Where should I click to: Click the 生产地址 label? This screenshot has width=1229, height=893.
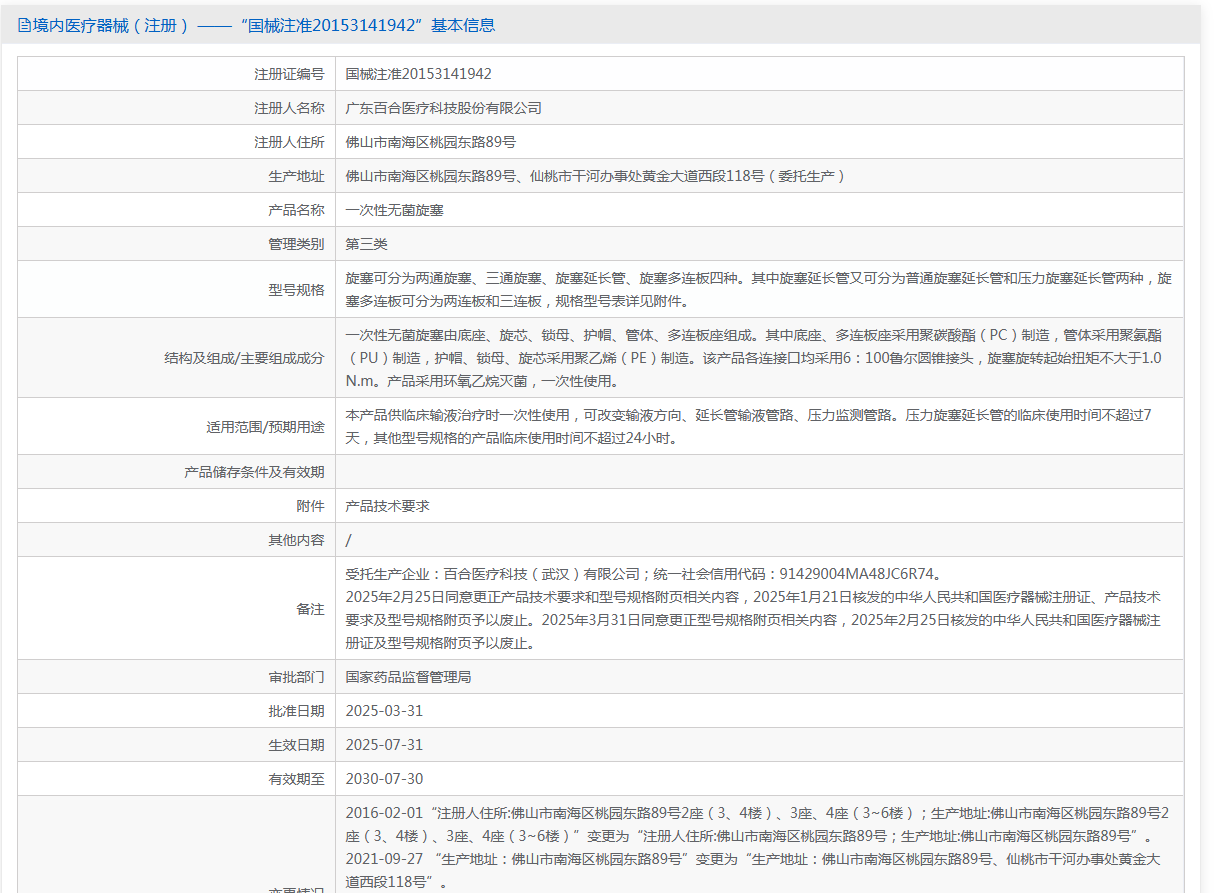click(296, 176)
